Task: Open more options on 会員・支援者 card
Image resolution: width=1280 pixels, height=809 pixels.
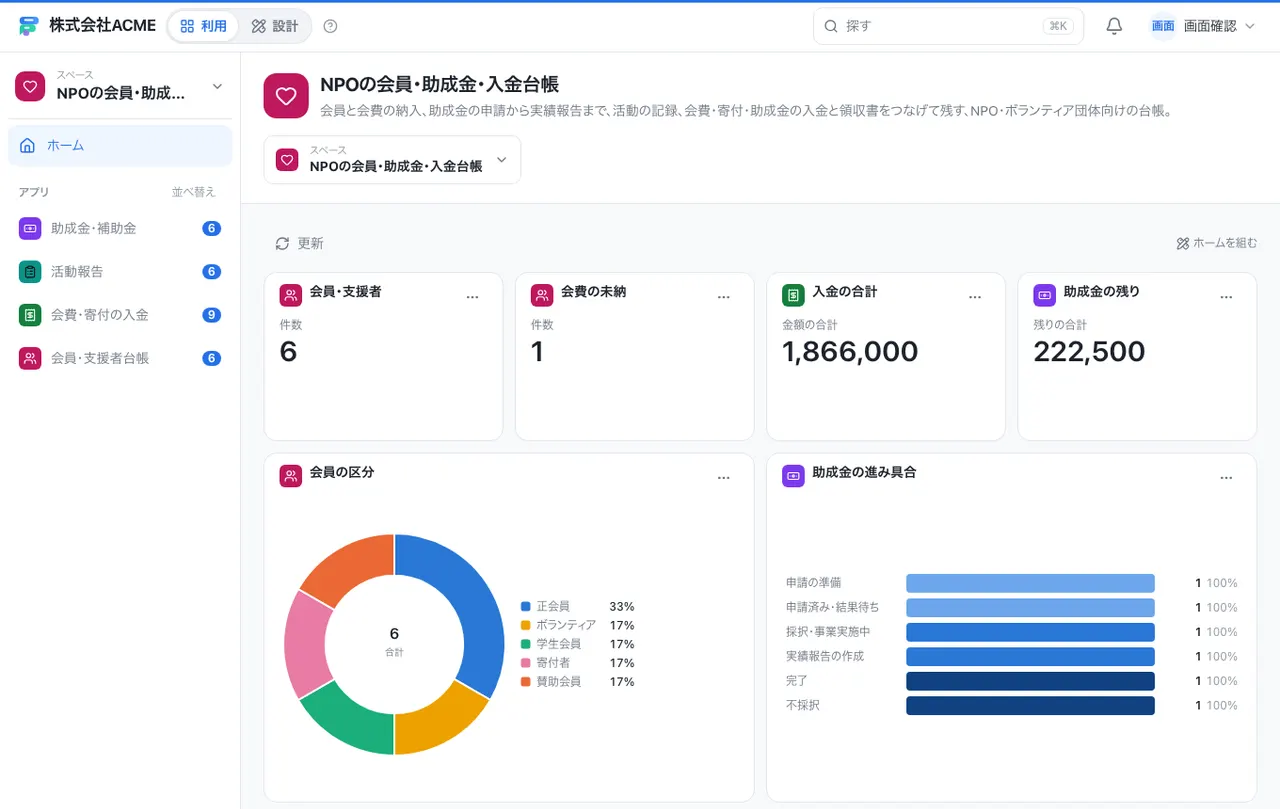Action: (473, 297)
